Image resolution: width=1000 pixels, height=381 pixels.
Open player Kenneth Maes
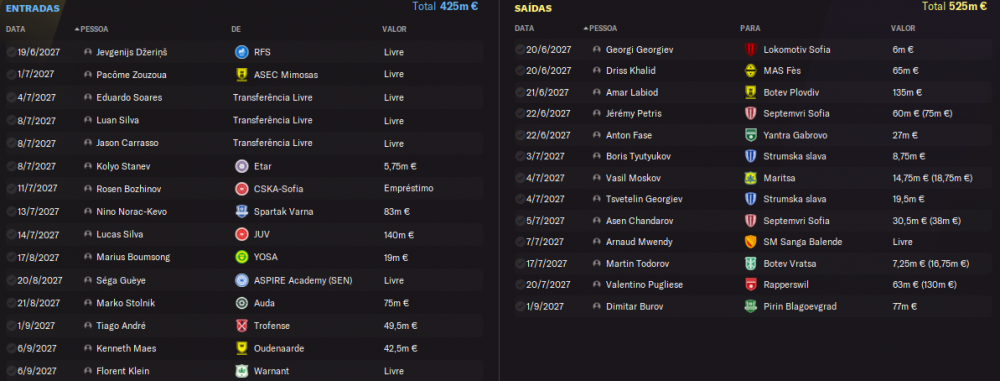[x=126, y=348]
